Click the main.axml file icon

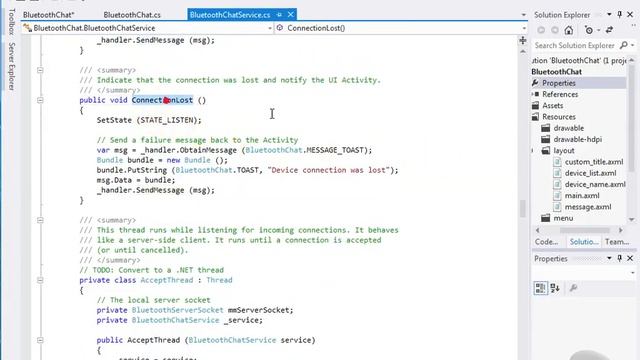[x=557, y=196]
